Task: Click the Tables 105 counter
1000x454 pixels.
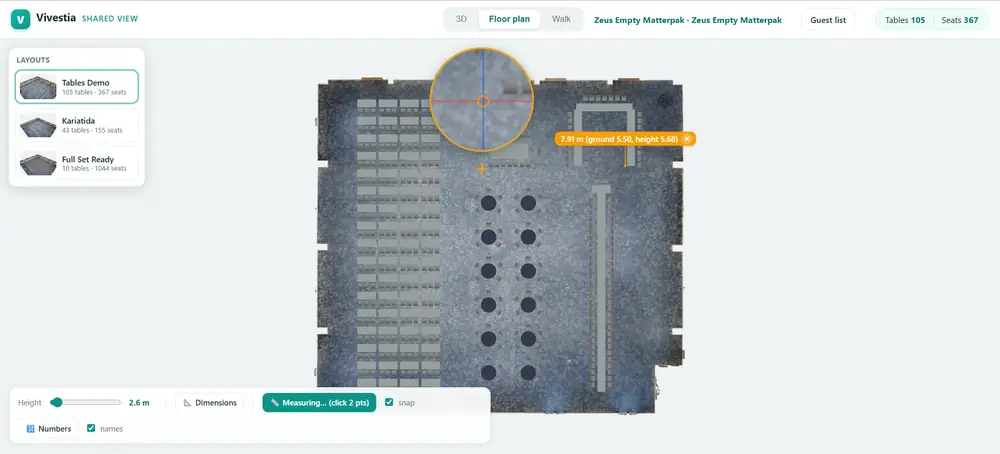Action: tap(905, 20)
